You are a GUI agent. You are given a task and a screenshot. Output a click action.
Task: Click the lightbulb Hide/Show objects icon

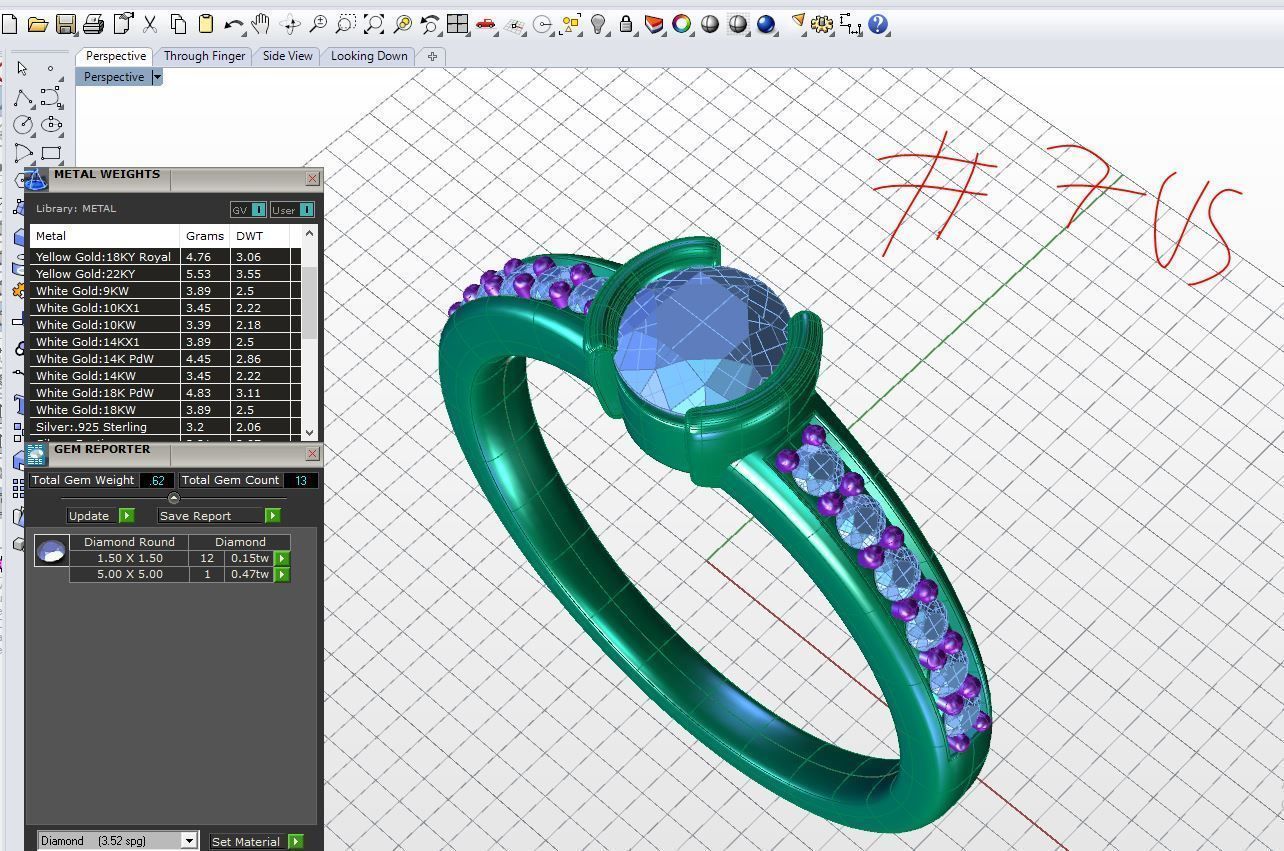coord(598,24)
